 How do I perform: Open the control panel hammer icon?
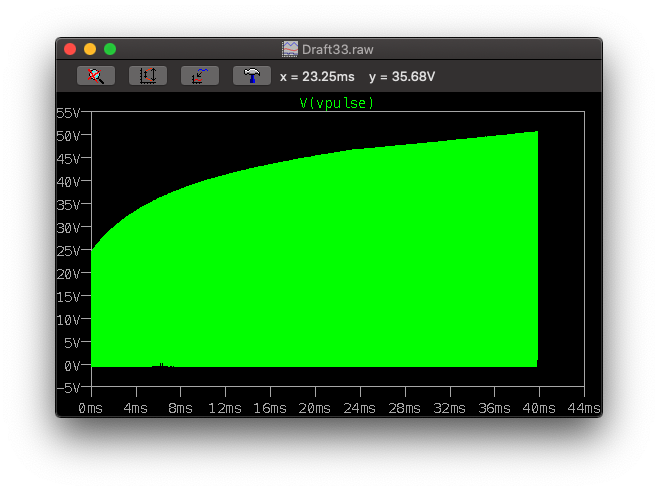tap(252, 76)
